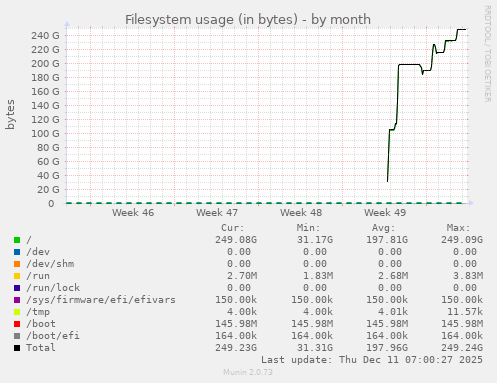The height and width of the screenshot is (383, 497).
Task: Click the 'Last update' timestamp line
Action: click(372, 360)
